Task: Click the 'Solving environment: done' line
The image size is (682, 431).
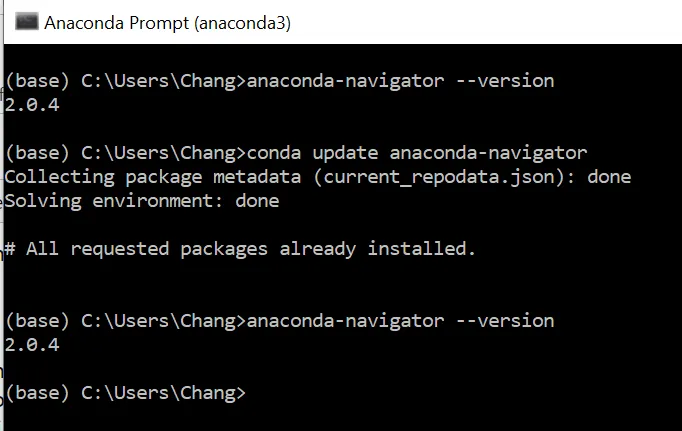Action: tap(142, 201)
